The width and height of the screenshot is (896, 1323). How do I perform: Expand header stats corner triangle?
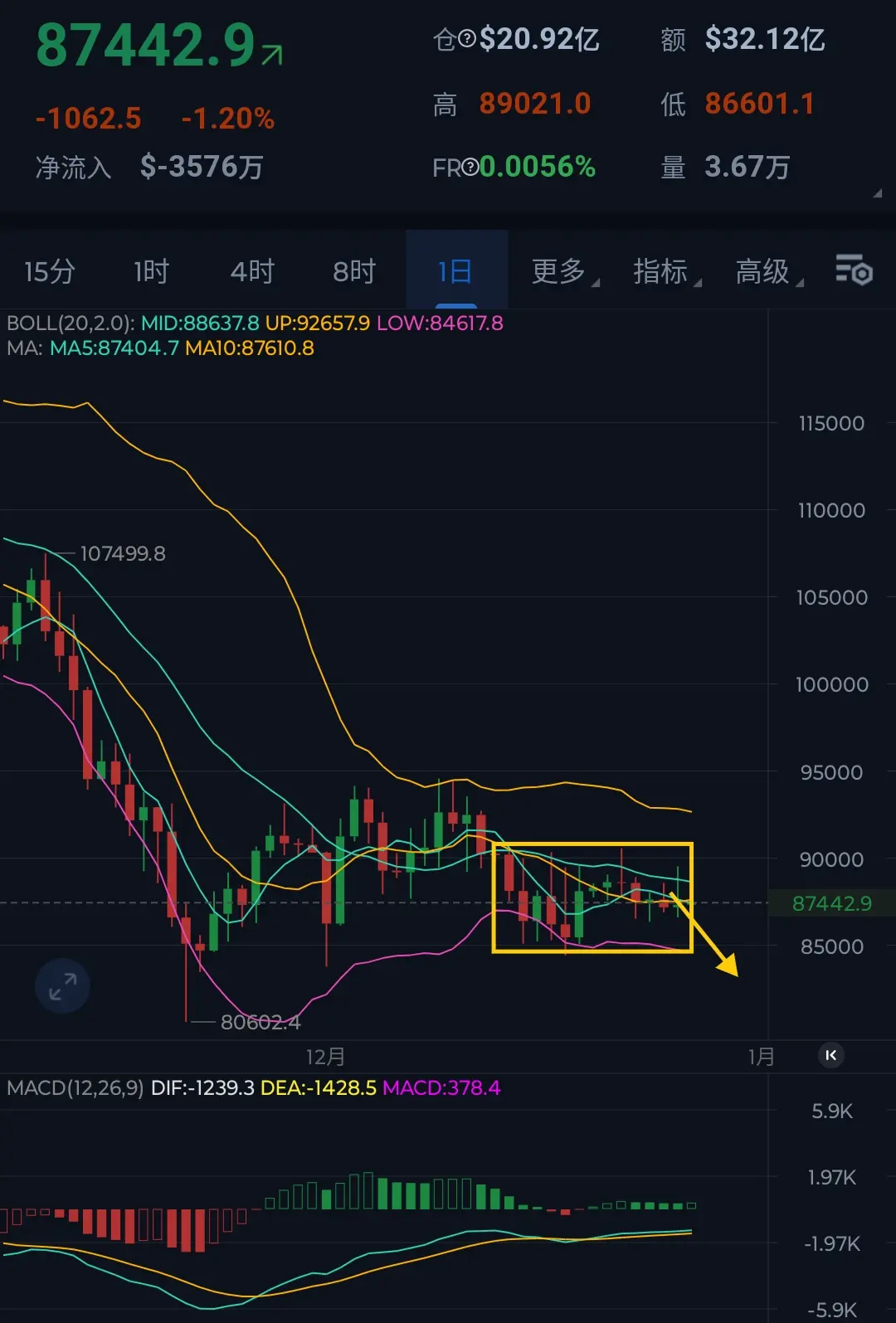877,193
